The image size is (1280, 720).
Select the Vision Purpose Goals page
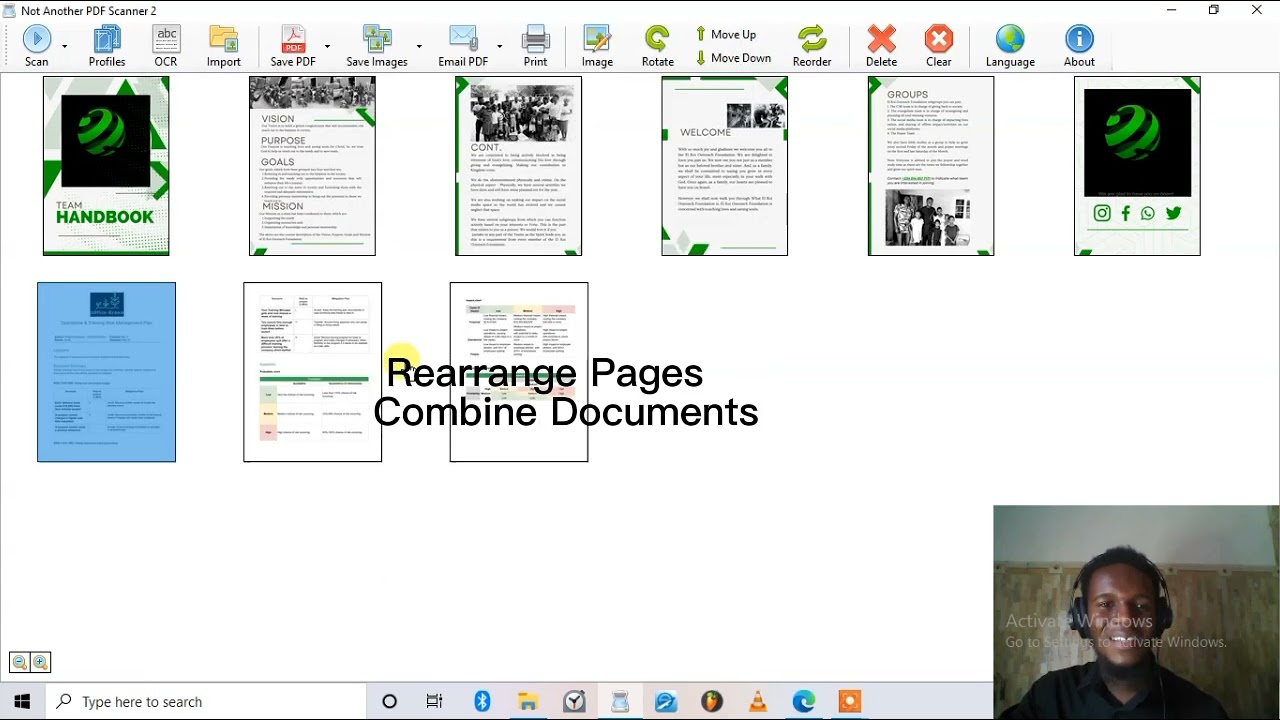(312, 166)
